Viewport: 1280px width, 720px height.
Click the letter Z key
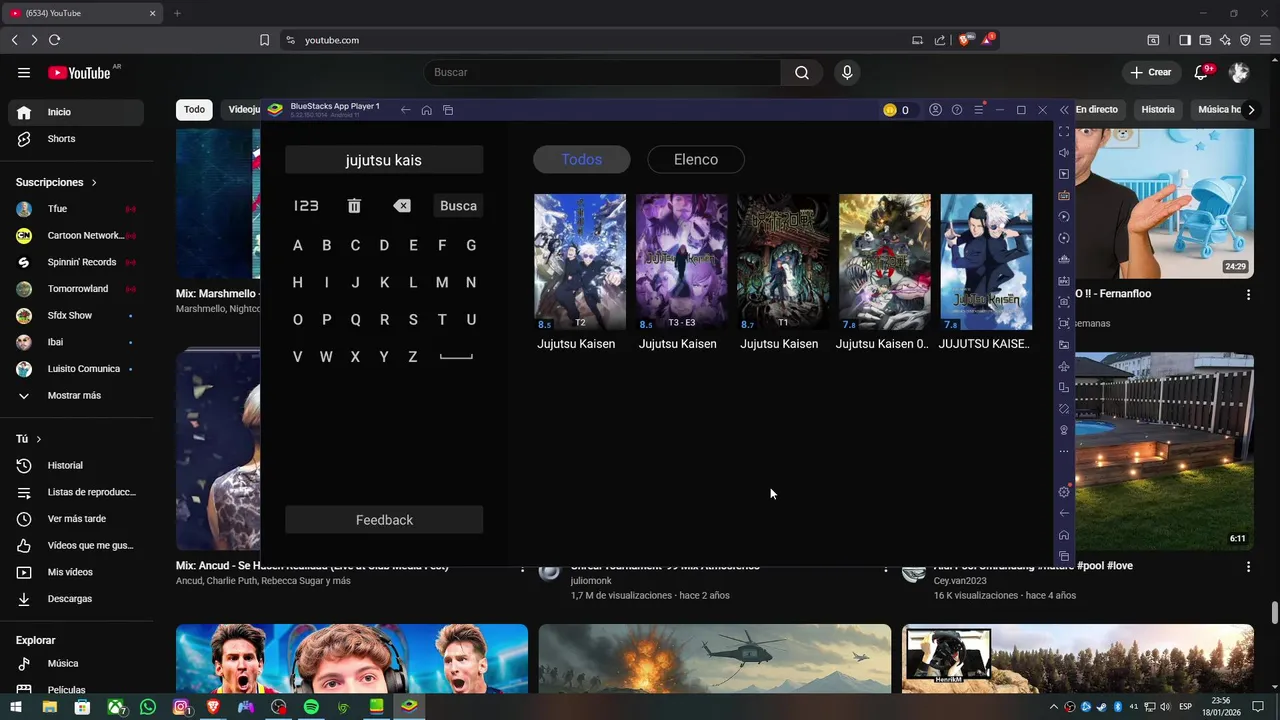point(413,357)
